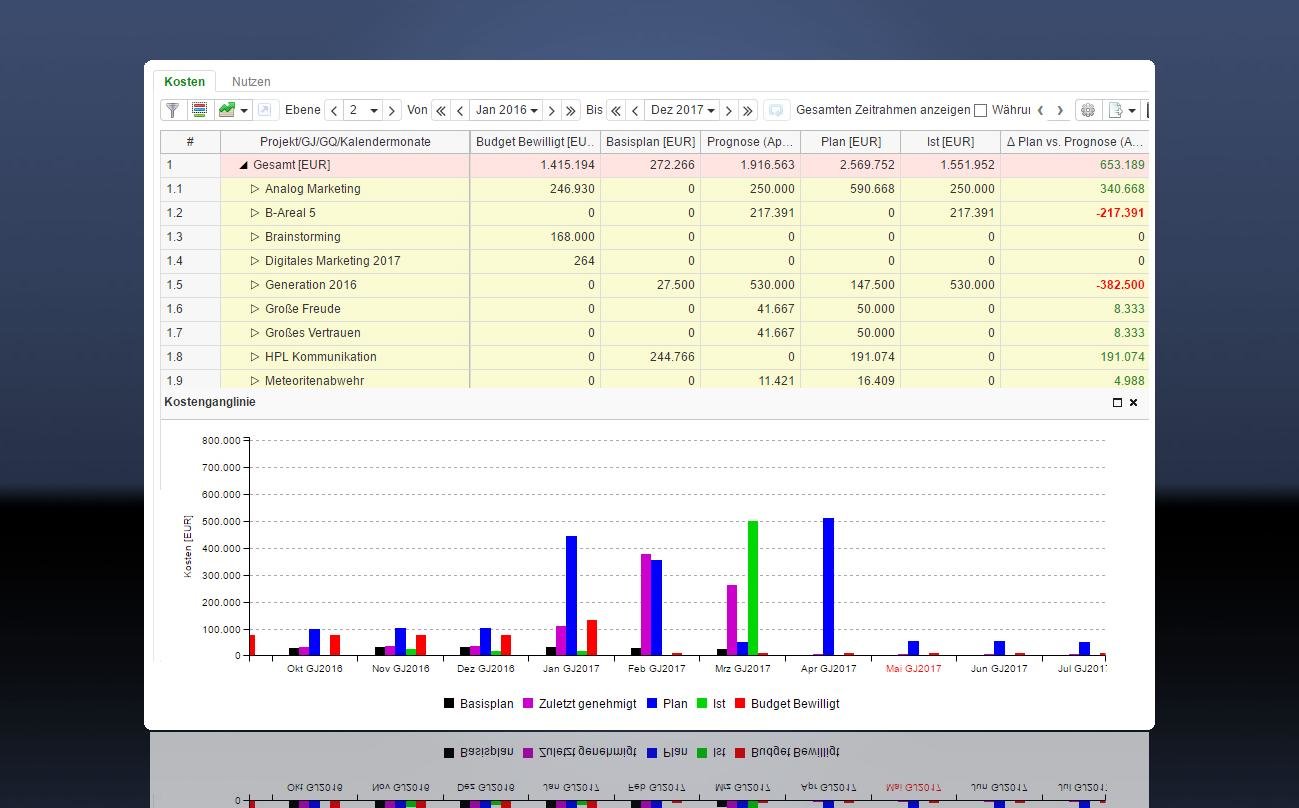The height and width of the screenshot is (808, 1299).
Task: Select the Kosten tab
Action: pos(184,82)
